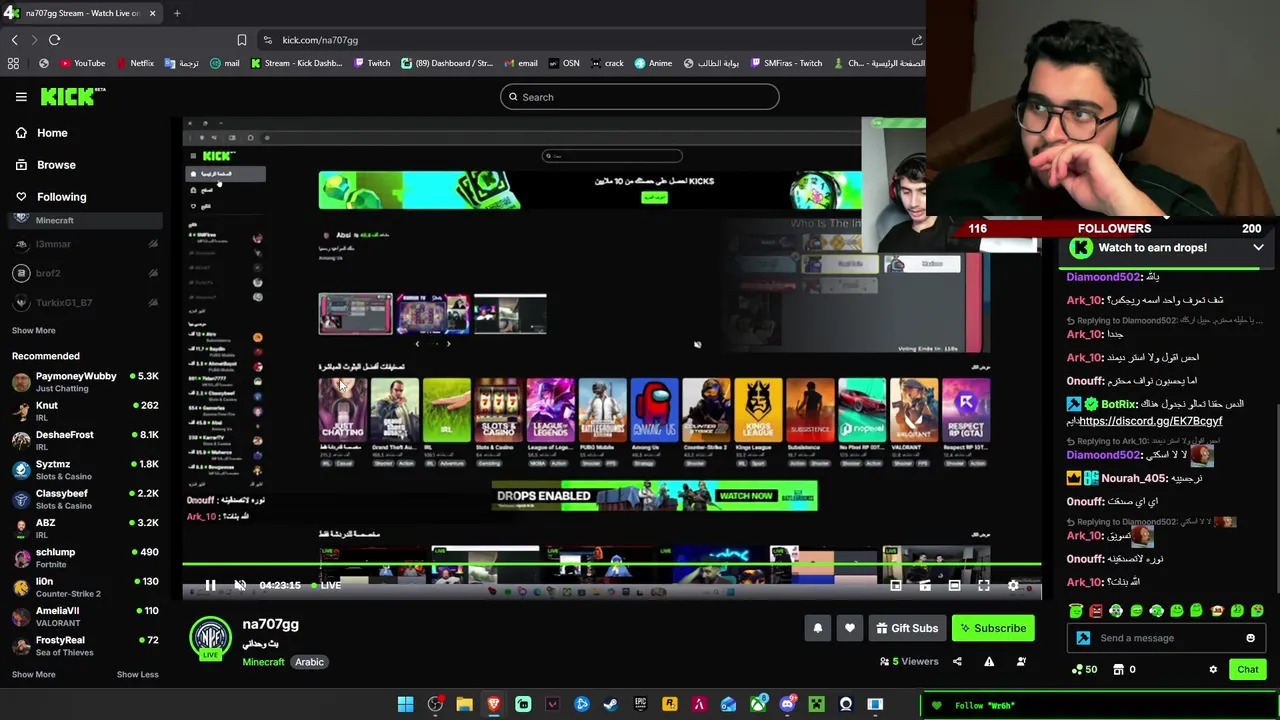Open the Minecraft category link
The height and width of the screenshot is (720, 1280).
click(263, 662)
